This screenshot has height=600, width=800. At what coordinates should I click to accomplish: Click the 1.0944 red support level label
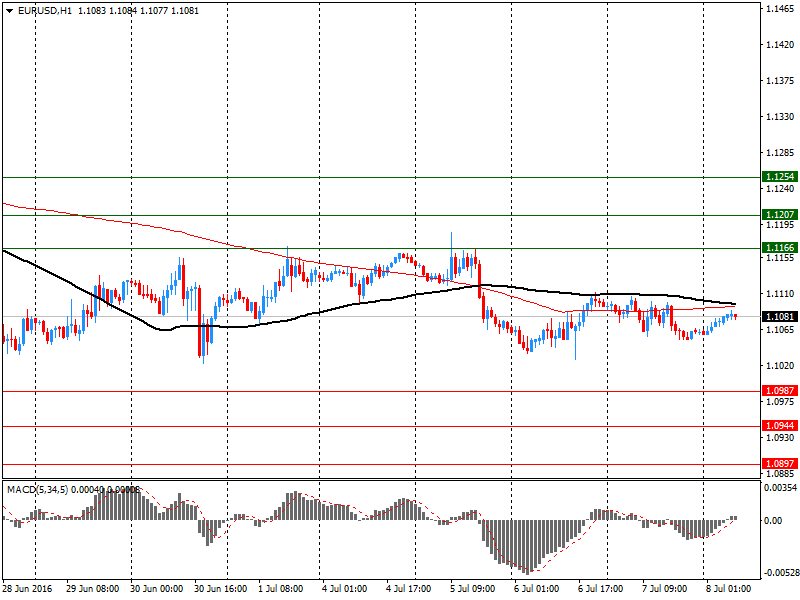click(780, 426)
